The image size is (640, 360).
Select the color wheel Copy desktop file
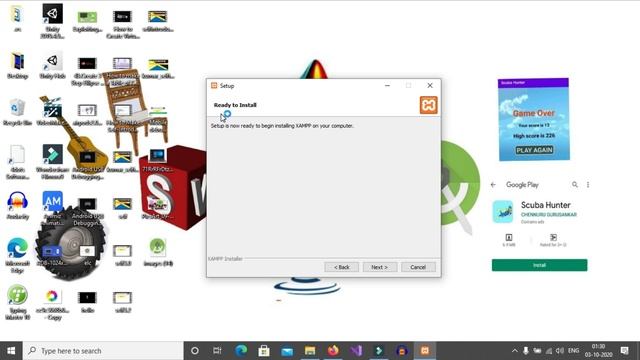point(52,304)
